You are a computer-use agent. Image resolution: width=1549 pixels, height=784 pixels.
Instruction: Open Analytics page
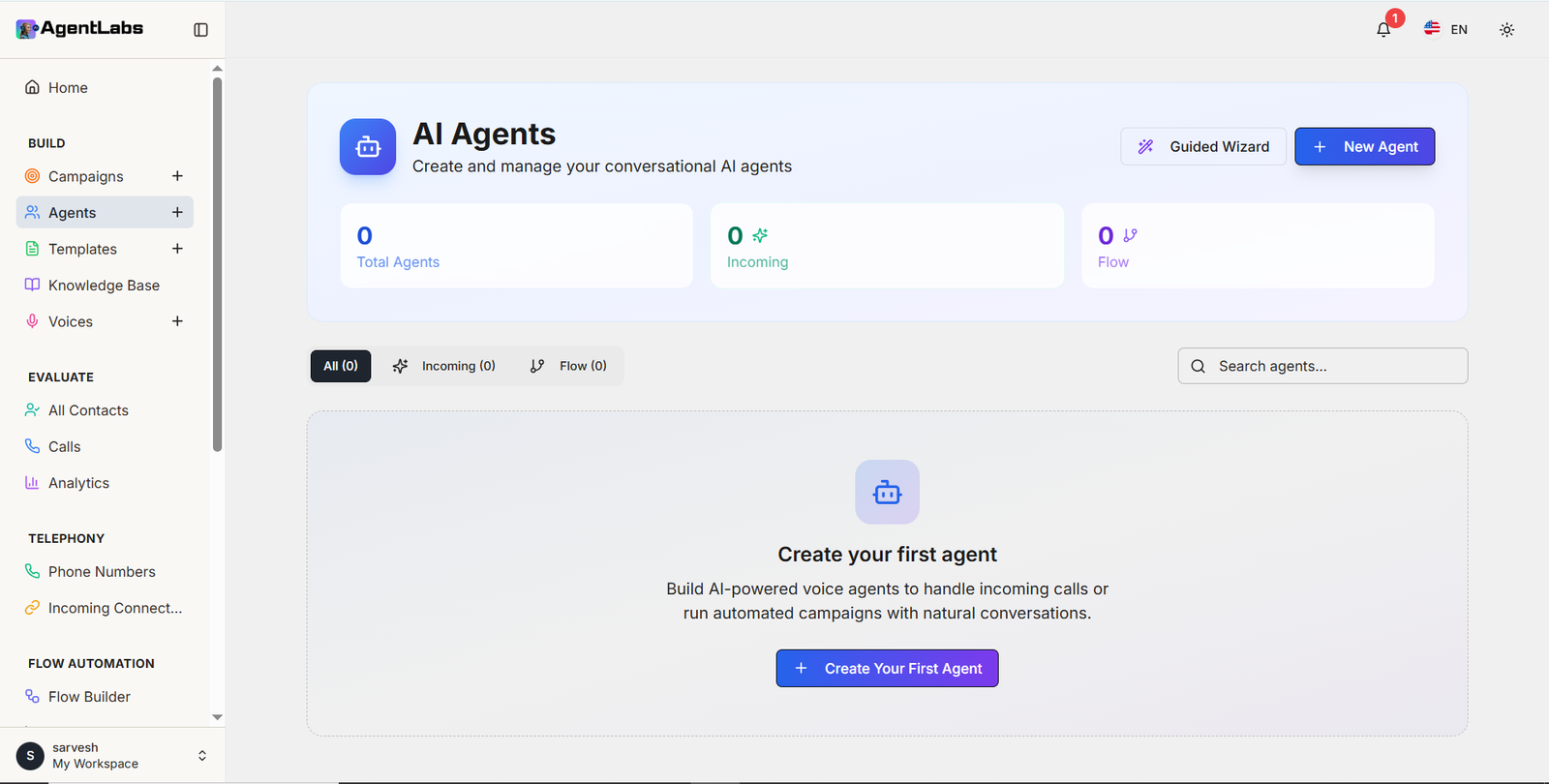point(105,483)
